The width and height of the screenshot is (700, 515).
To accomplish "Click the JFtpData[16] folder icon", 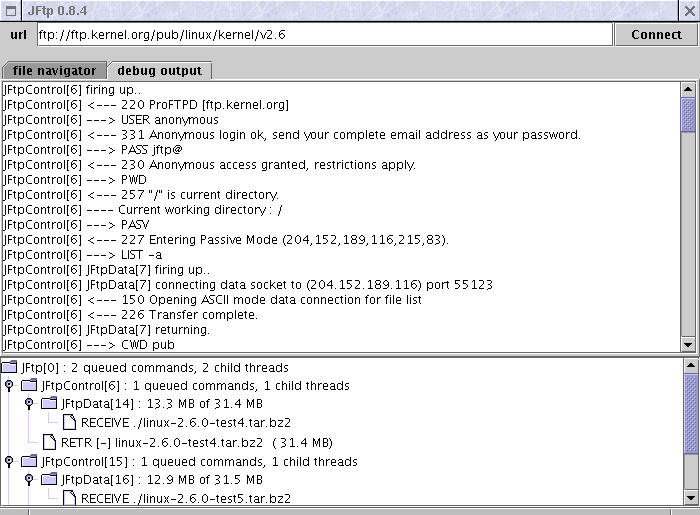I will tap(49, 479).
